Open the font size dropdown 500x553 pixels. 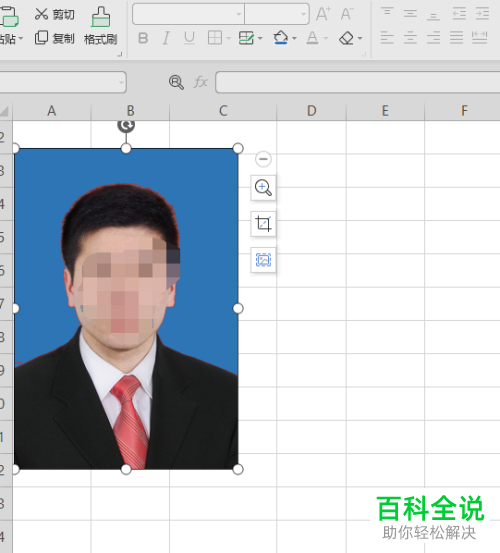(x=303, y=14)
